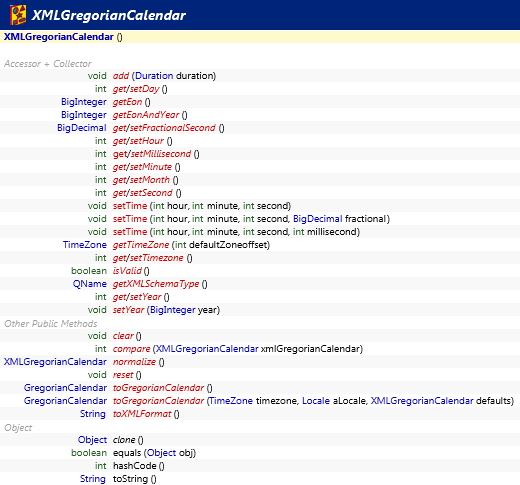
Task: Click TimeZone parameter type in toGregorianCalendar
Action: point(231,401)
